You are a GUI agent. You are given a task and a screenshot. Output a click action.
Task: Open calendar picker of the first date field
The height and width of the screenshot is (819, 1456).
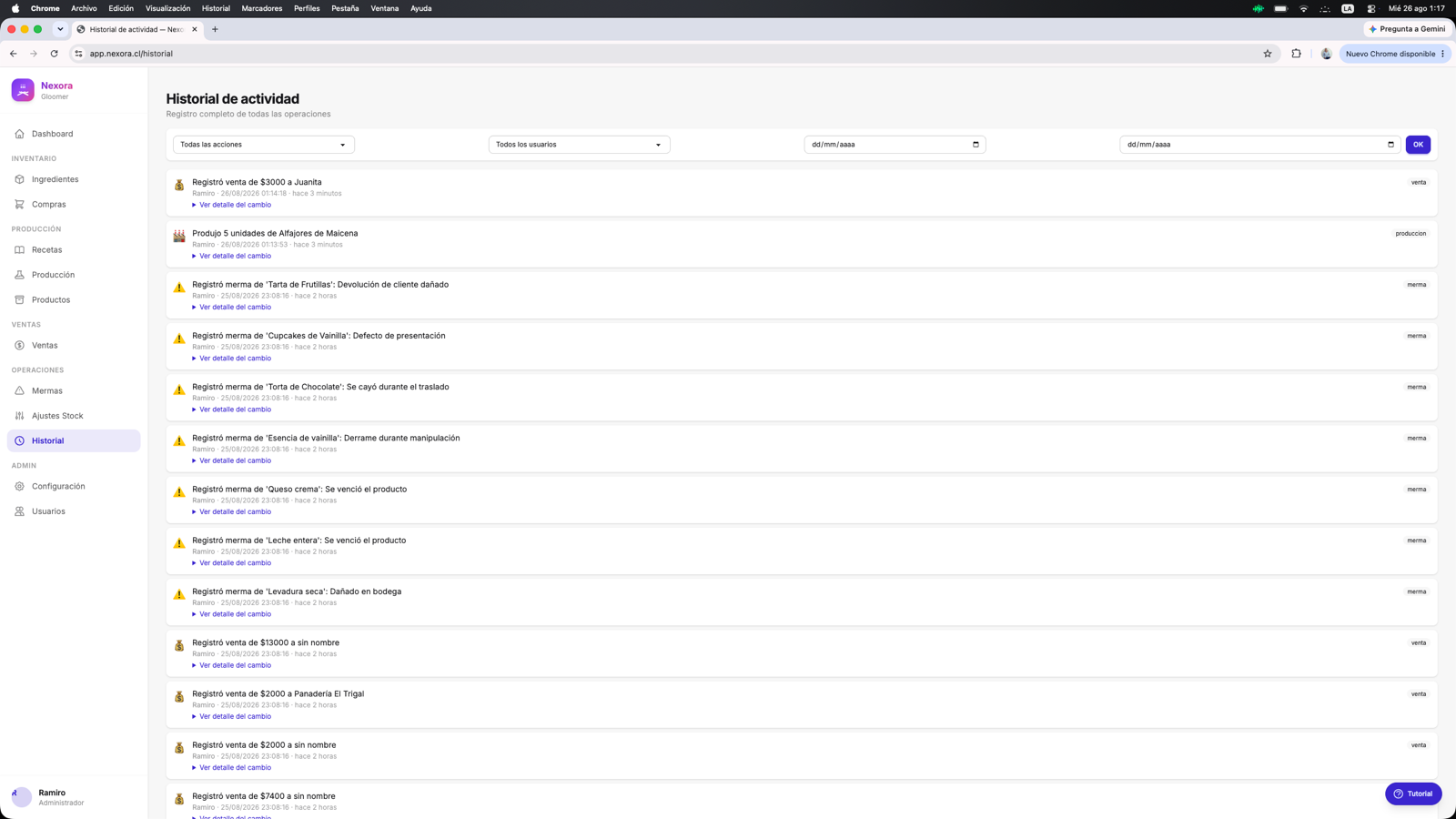click(976, 145)
